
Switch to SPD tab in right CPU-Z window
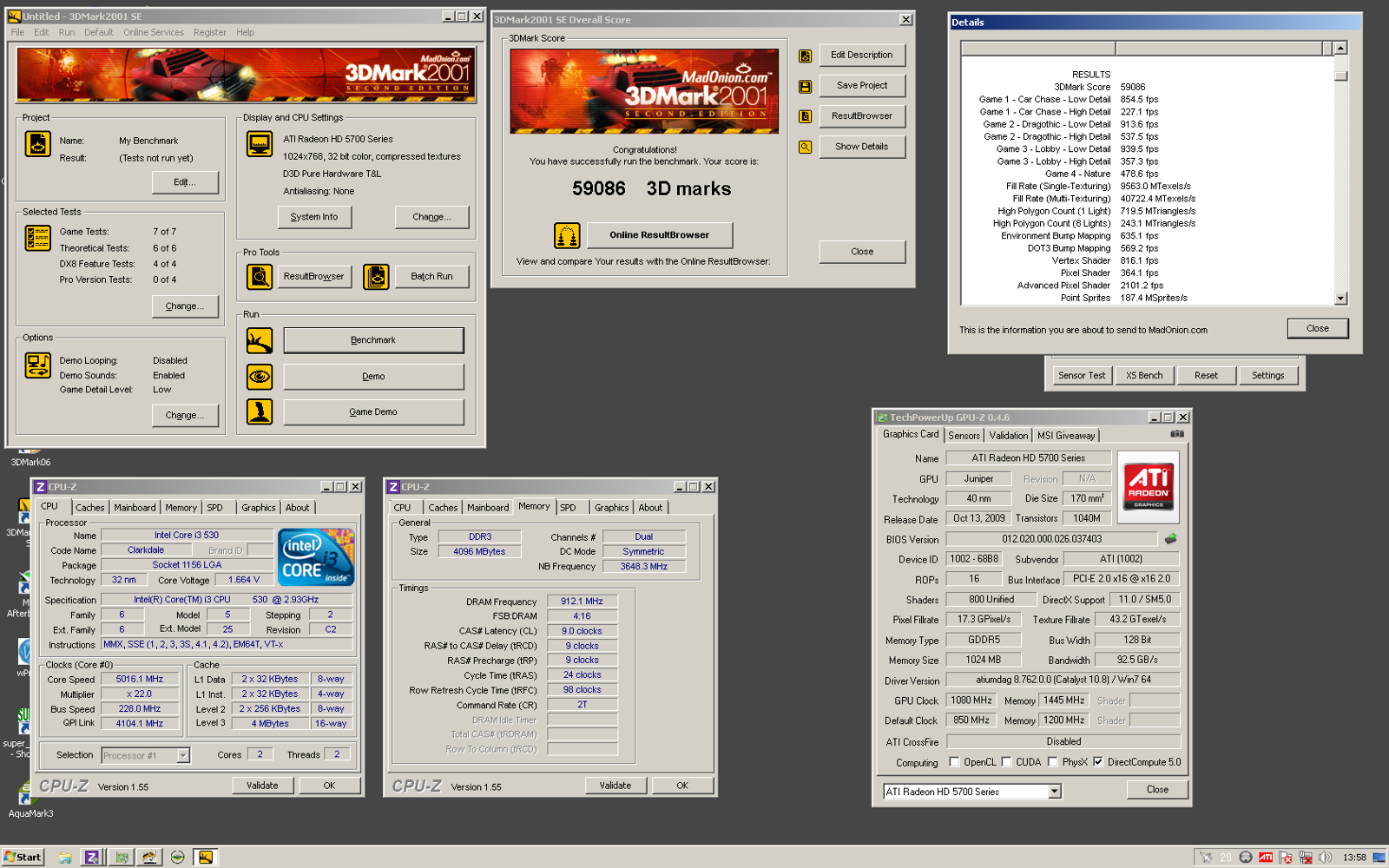coord(568,508)
